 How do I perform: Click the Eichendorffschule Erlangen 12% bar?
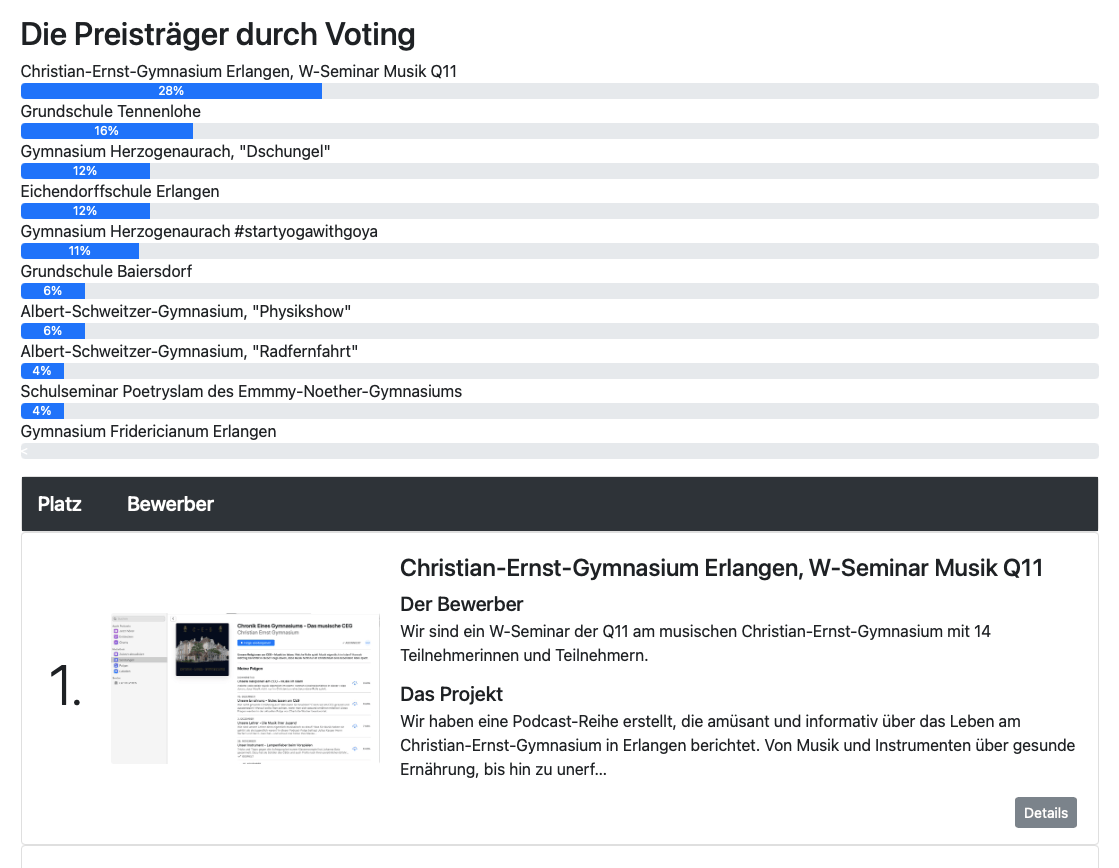click(86, 211)
